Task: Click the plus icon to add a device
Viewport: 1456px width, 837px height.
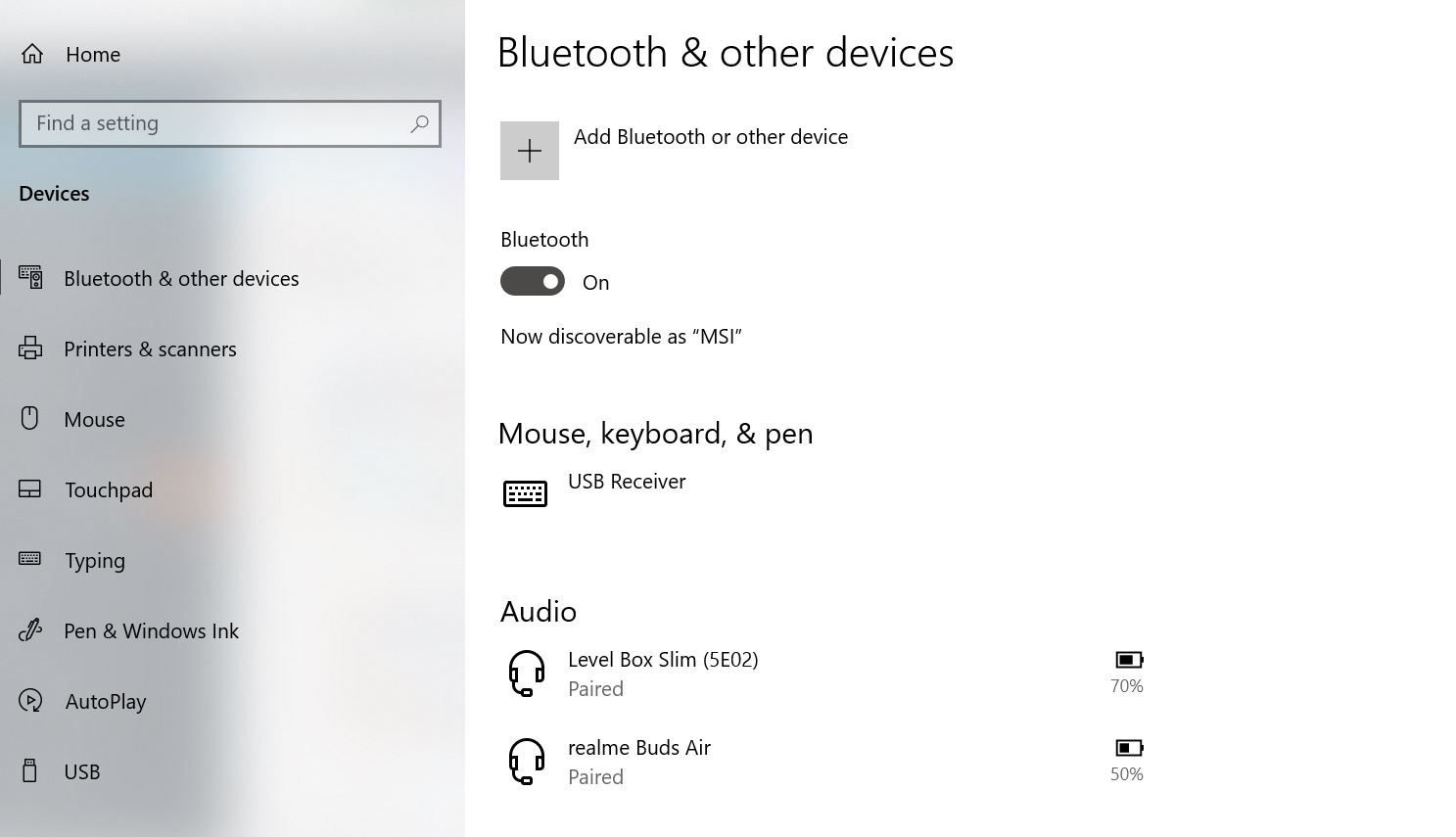Action: (x=530, y=151)
